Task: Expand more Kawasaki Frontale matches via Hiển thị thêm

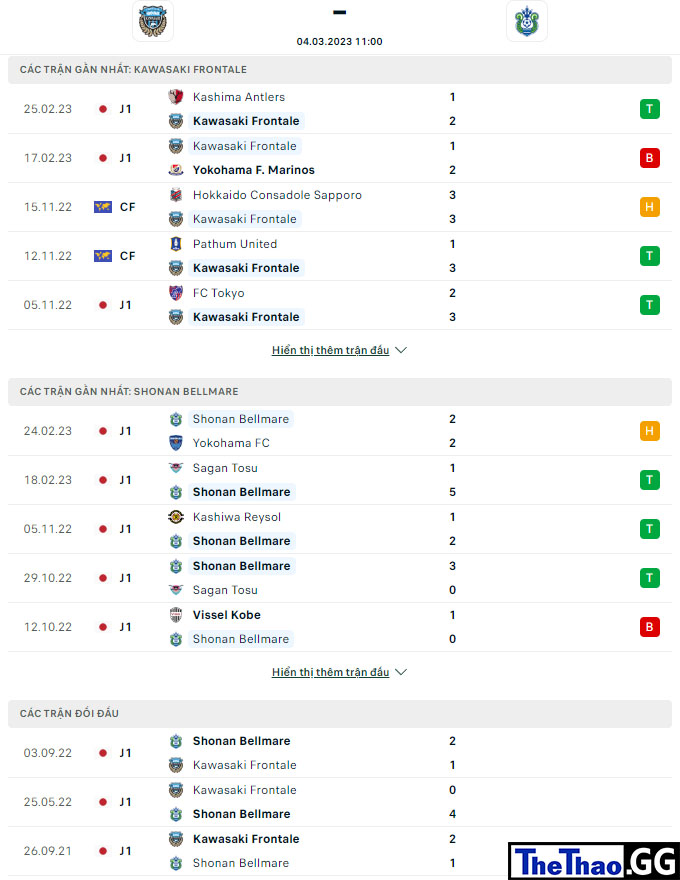Action: (330, 350)
